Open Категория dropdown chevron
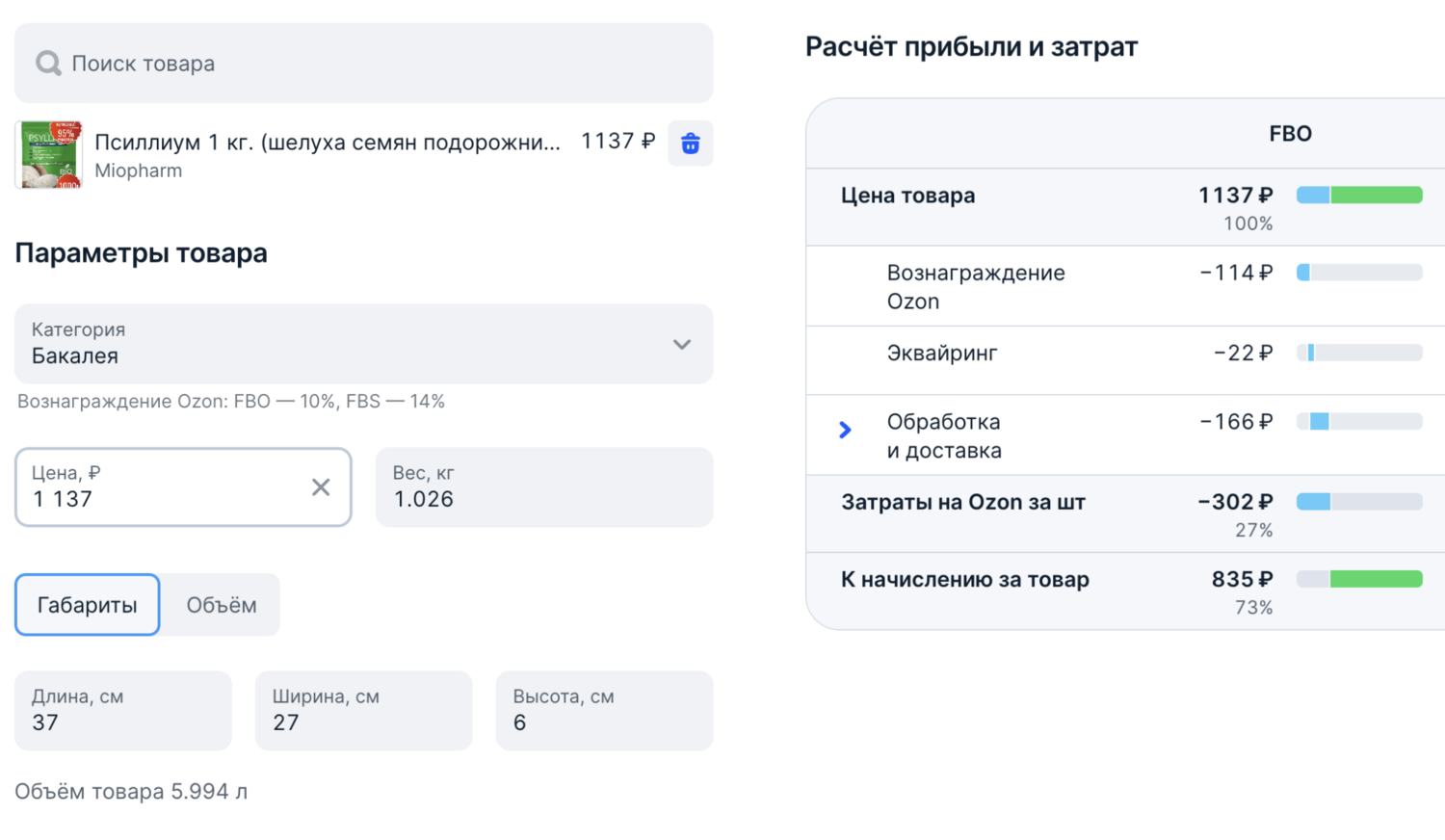Viewport: 1445px width, 840px height. [x=682, y=345]
